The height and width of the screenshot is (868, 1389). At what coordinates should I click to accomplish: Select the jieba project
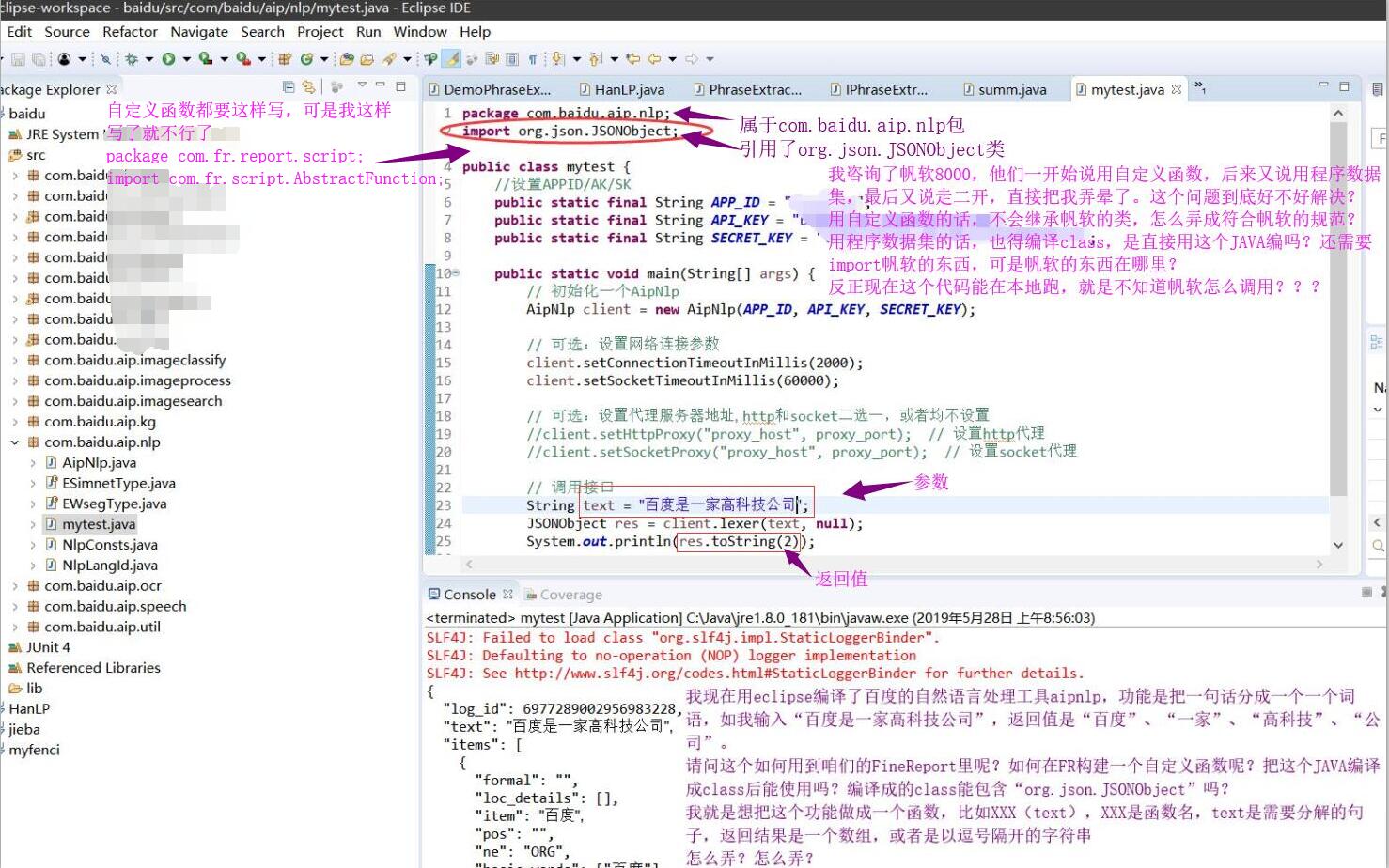[23, 730]
